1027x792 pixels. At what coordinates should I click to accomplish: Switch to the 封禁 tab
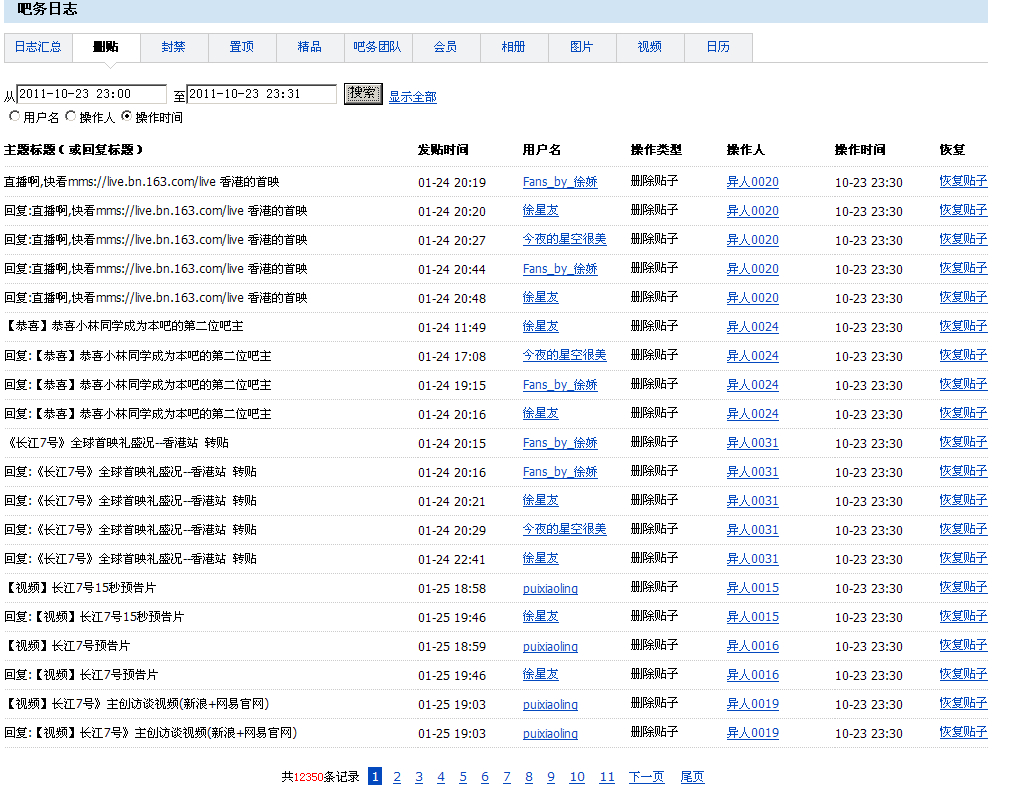click(173, 47)
